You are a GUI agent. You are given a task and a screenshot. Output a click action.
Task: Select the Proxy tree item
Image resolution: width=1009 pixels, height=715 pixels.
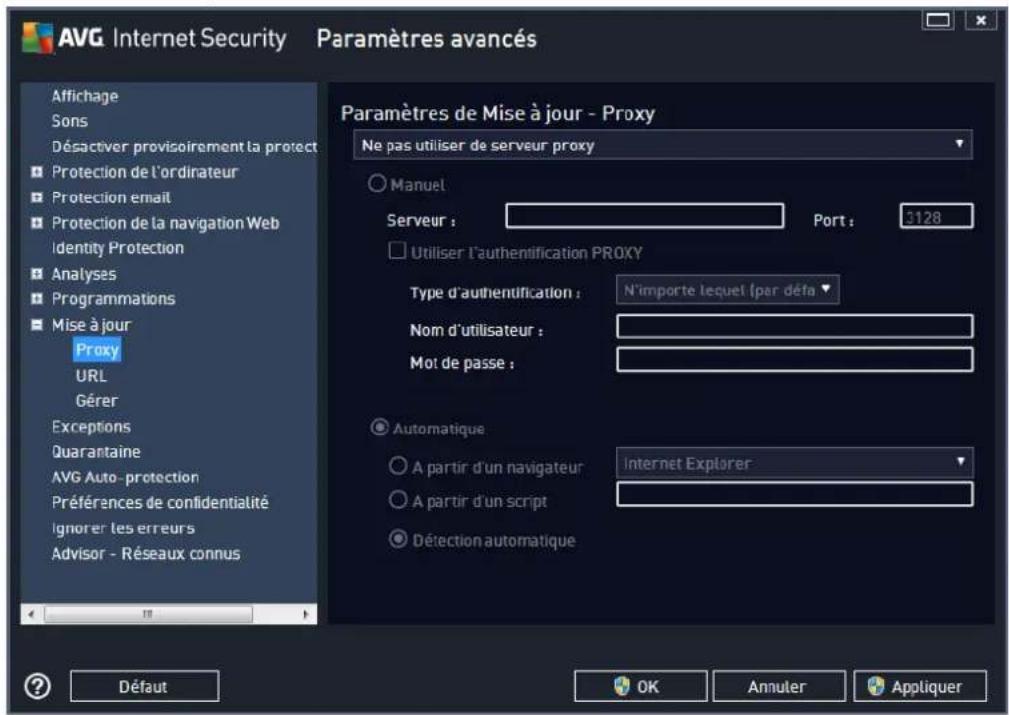coord(97,350)
